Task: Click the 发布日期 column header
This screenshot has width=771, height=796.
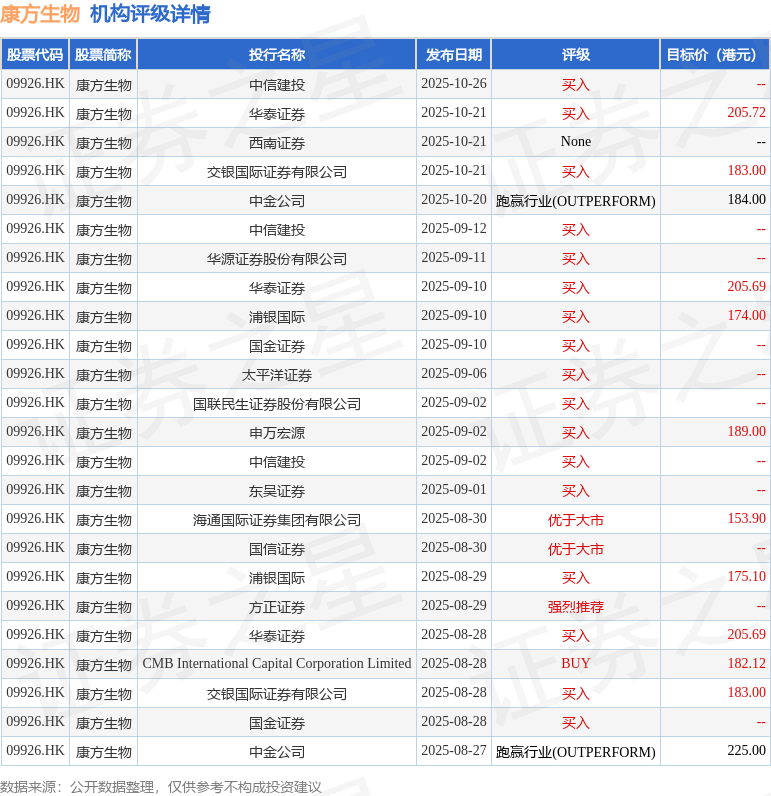Action: click(x=454, y=54)
